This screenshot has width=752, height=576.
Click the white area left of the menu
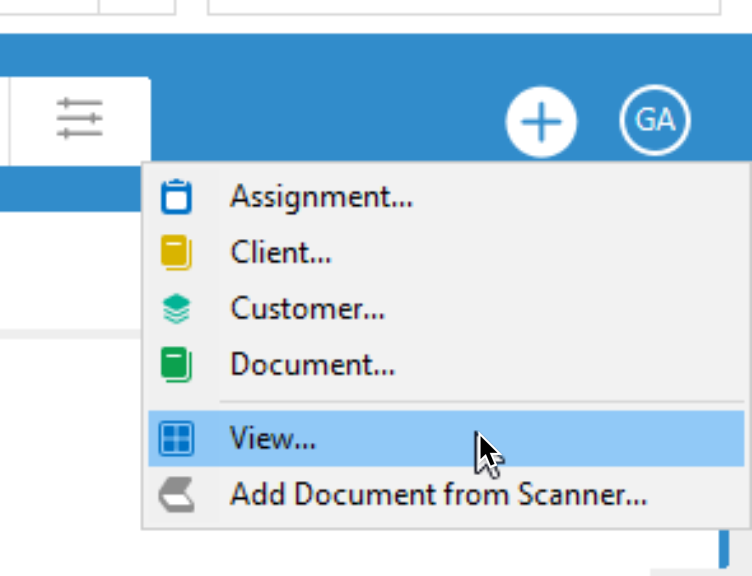point(70,270)
